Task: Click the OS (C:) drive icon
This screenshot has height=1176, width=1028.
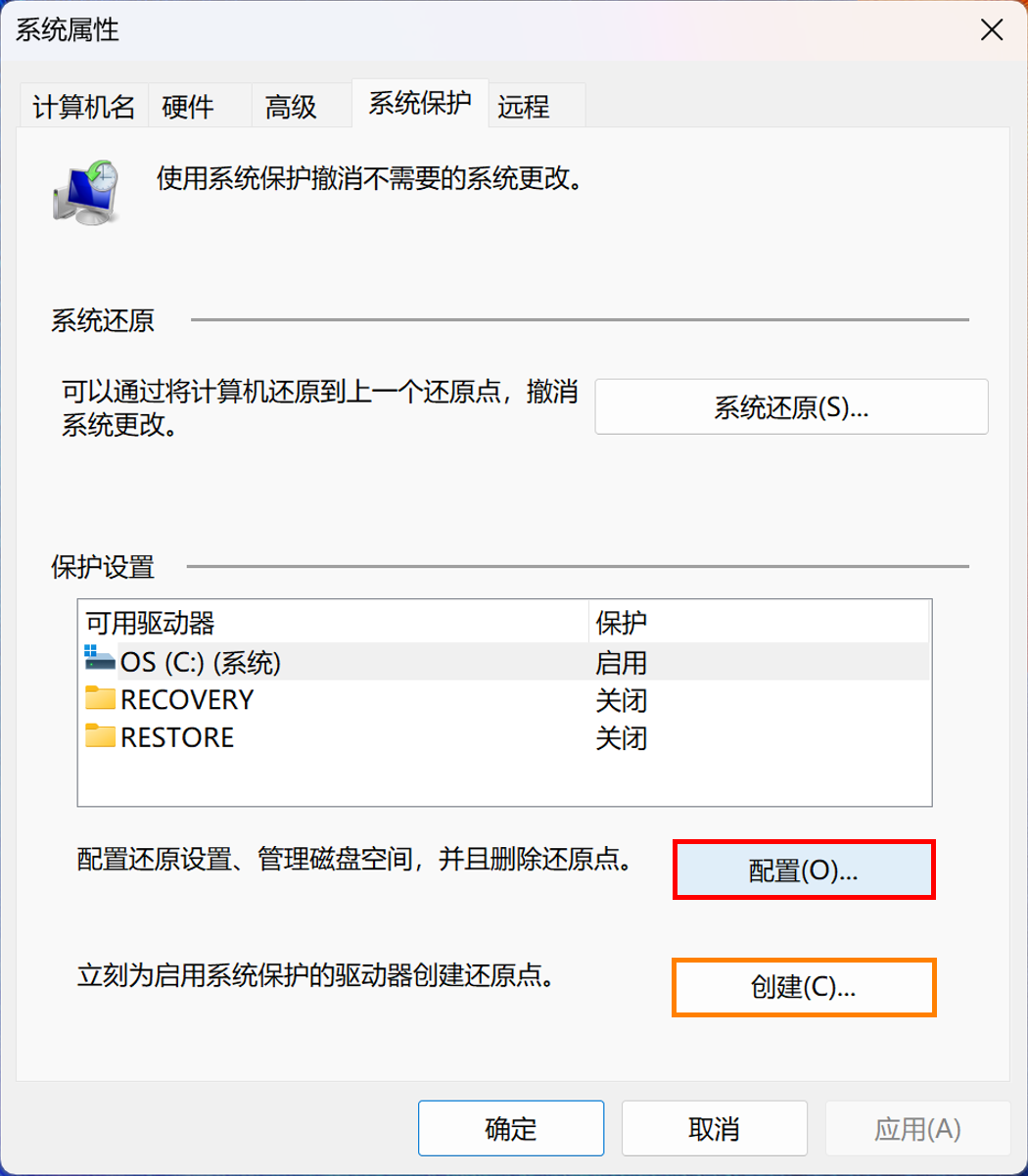Action: coord(100,658)
